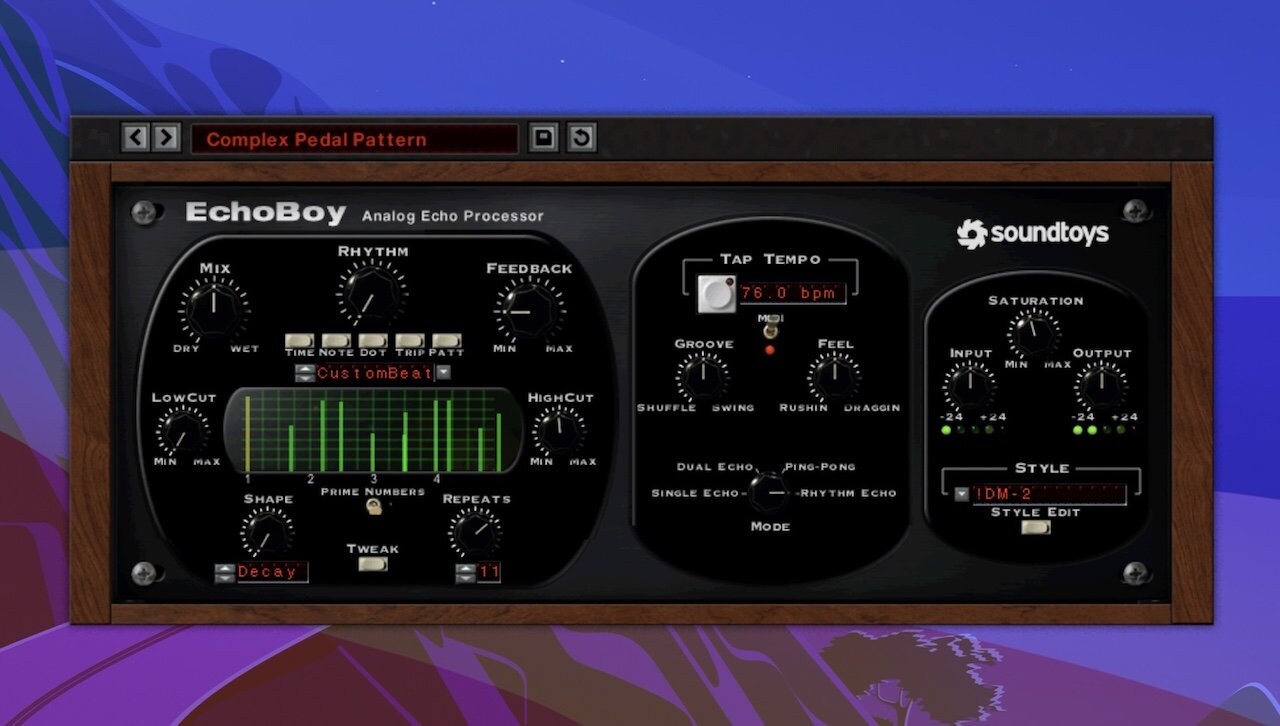This screenshot has height=726, width=1280.
Task: Open the Complex Pedal Pattern preset name field
Action: click(355, 139)
